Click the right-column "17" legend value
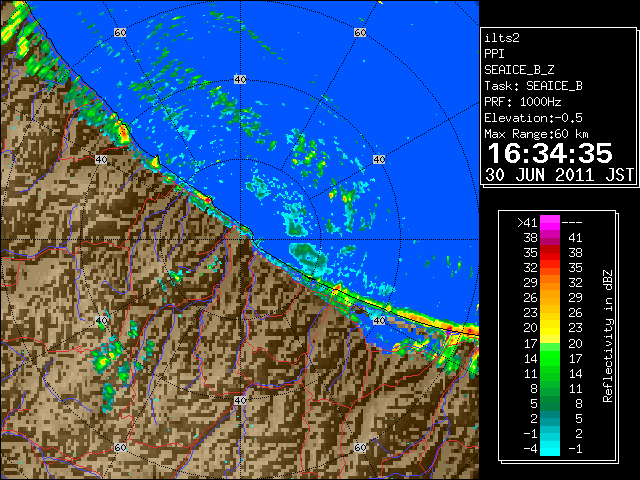 [575, 358]
